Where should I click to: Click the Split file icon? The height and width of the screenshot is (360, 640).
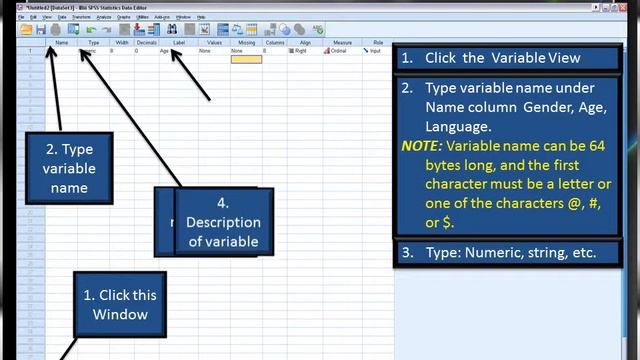coord(223,30)
